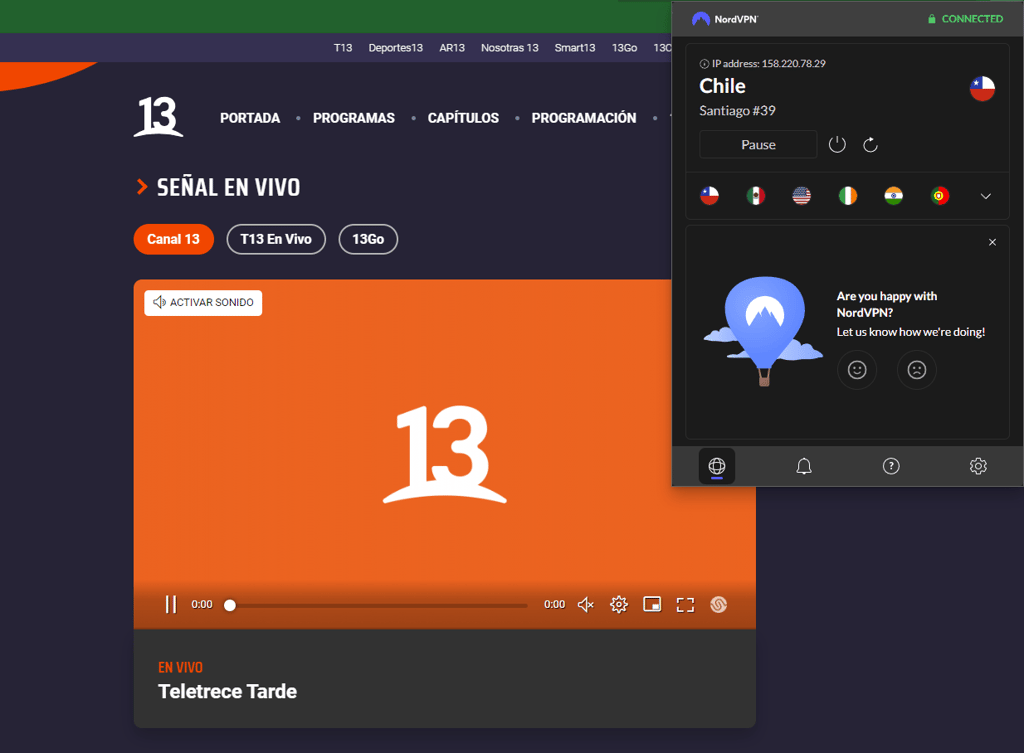Open NordVPN settings gear
This screenshot has width=1024, height=753.
pyautogui.click(x=978, y=466)
